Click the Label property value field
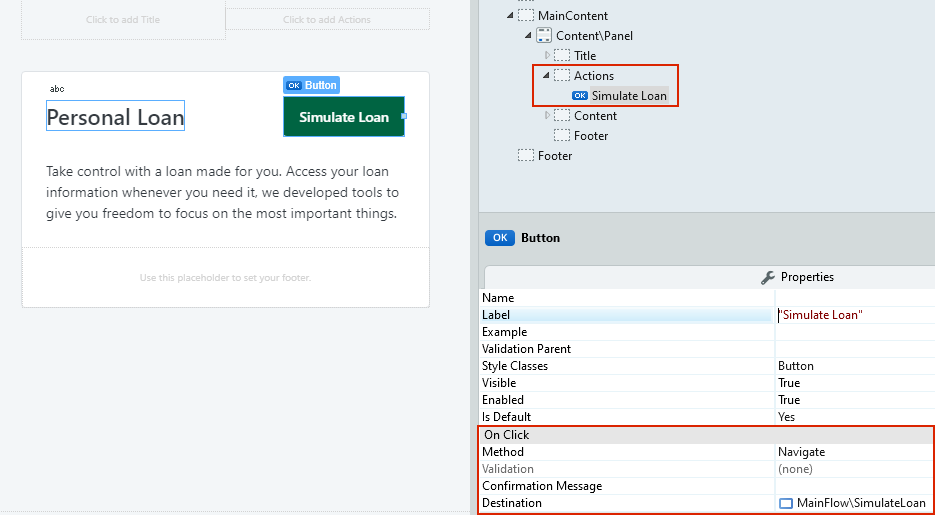The height and width of the screenshot is (515, 935). [854, 315]
